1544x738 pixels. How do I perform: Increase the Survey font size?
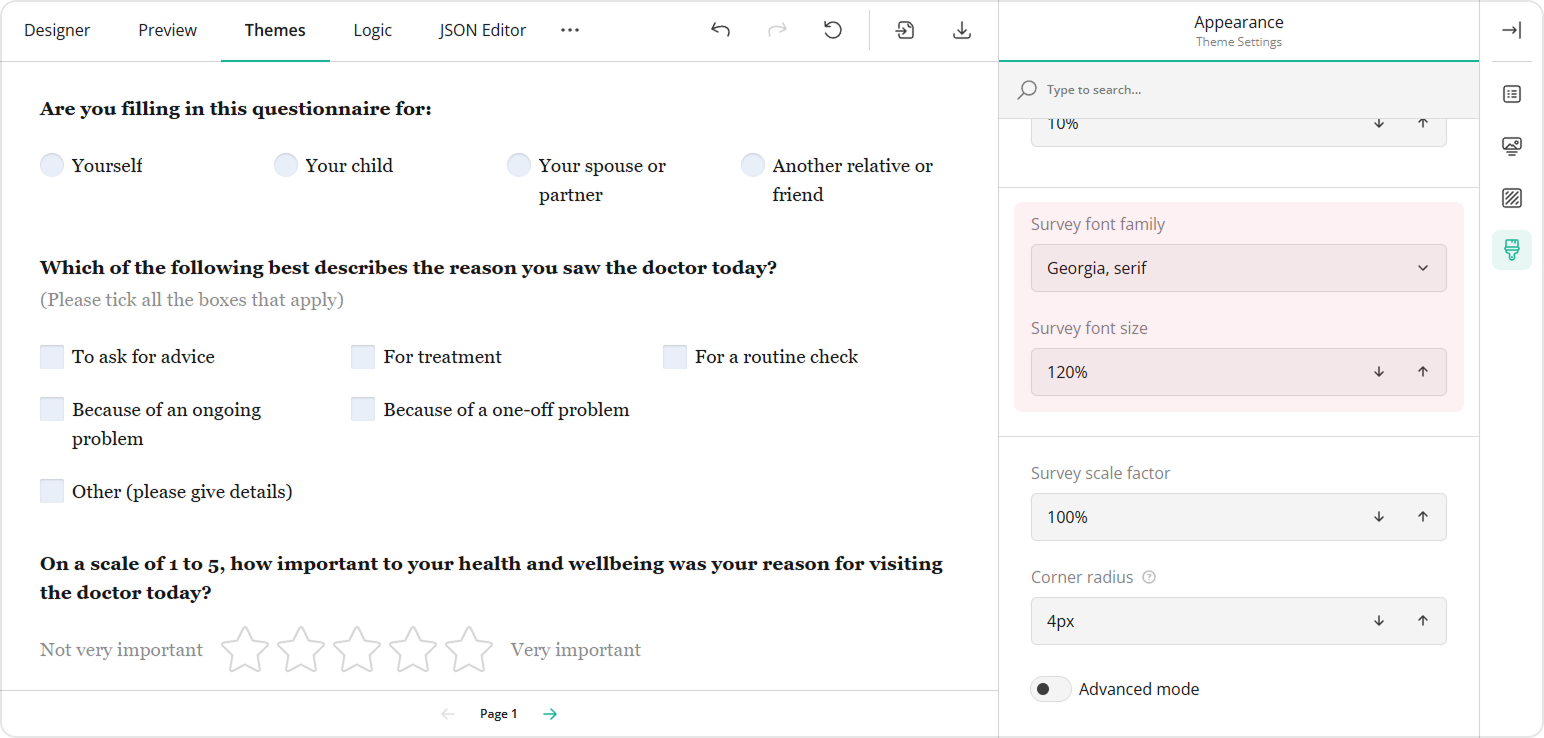(1422, 371)
